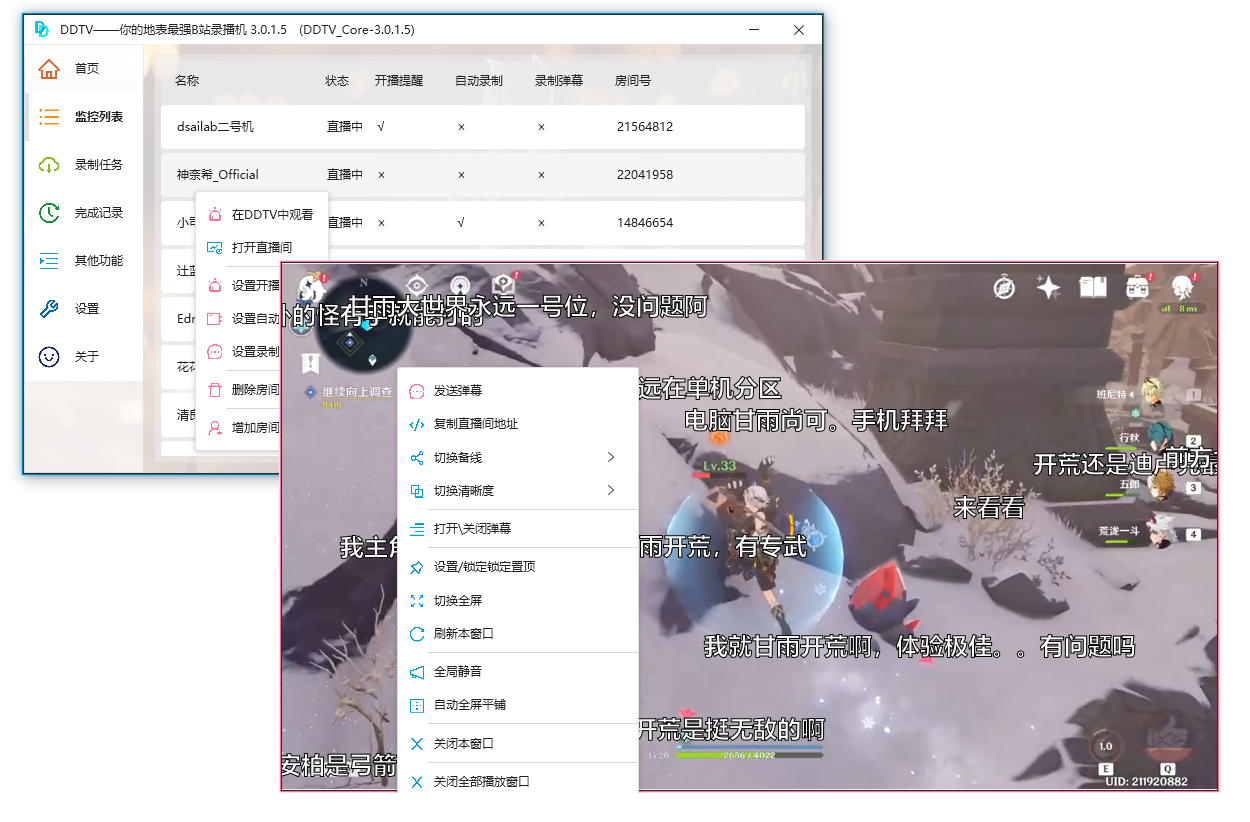The image size is (1250, 822).
Task: Click the 设置开播 reminder TV icon
Action: point(214,286)
